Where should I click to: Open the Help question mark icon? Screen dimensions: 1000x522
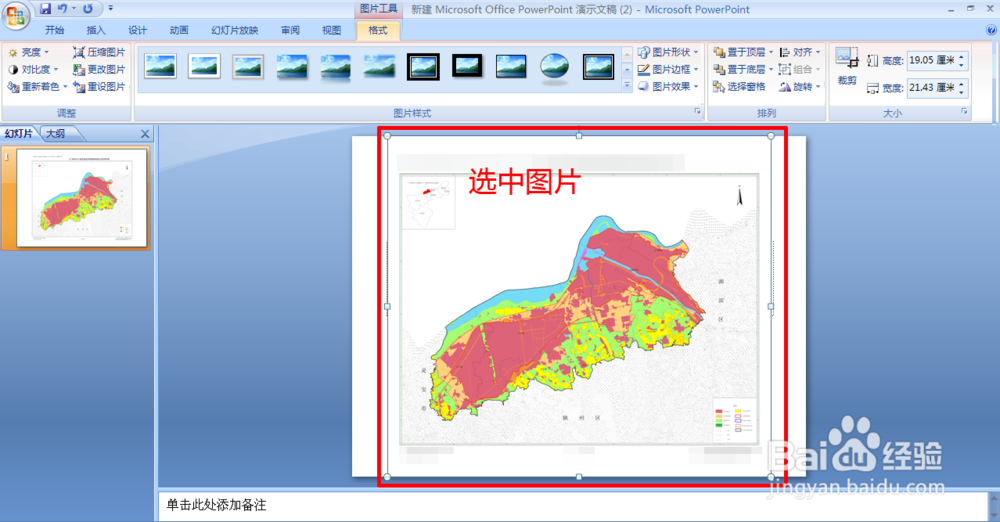point(992,30)
